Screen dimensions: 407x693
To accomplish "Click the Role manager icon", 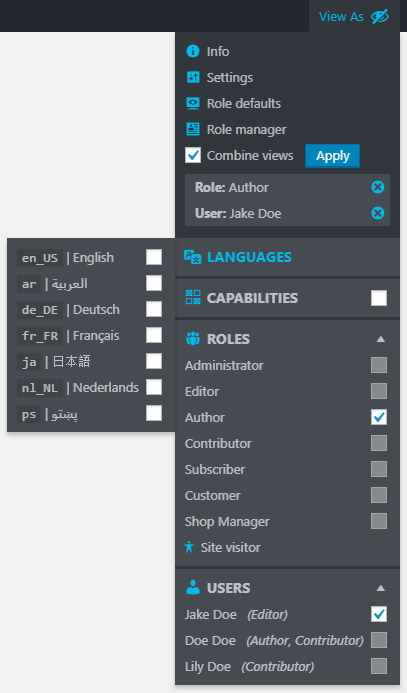I will 193,129.
